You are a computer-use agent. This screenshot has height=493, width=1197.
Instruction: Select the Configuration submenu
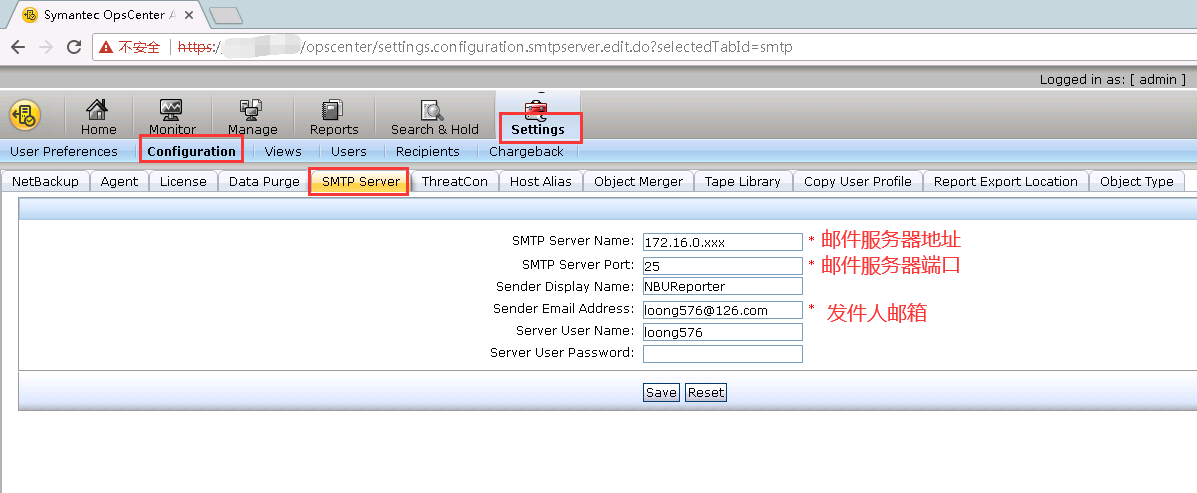192,151
